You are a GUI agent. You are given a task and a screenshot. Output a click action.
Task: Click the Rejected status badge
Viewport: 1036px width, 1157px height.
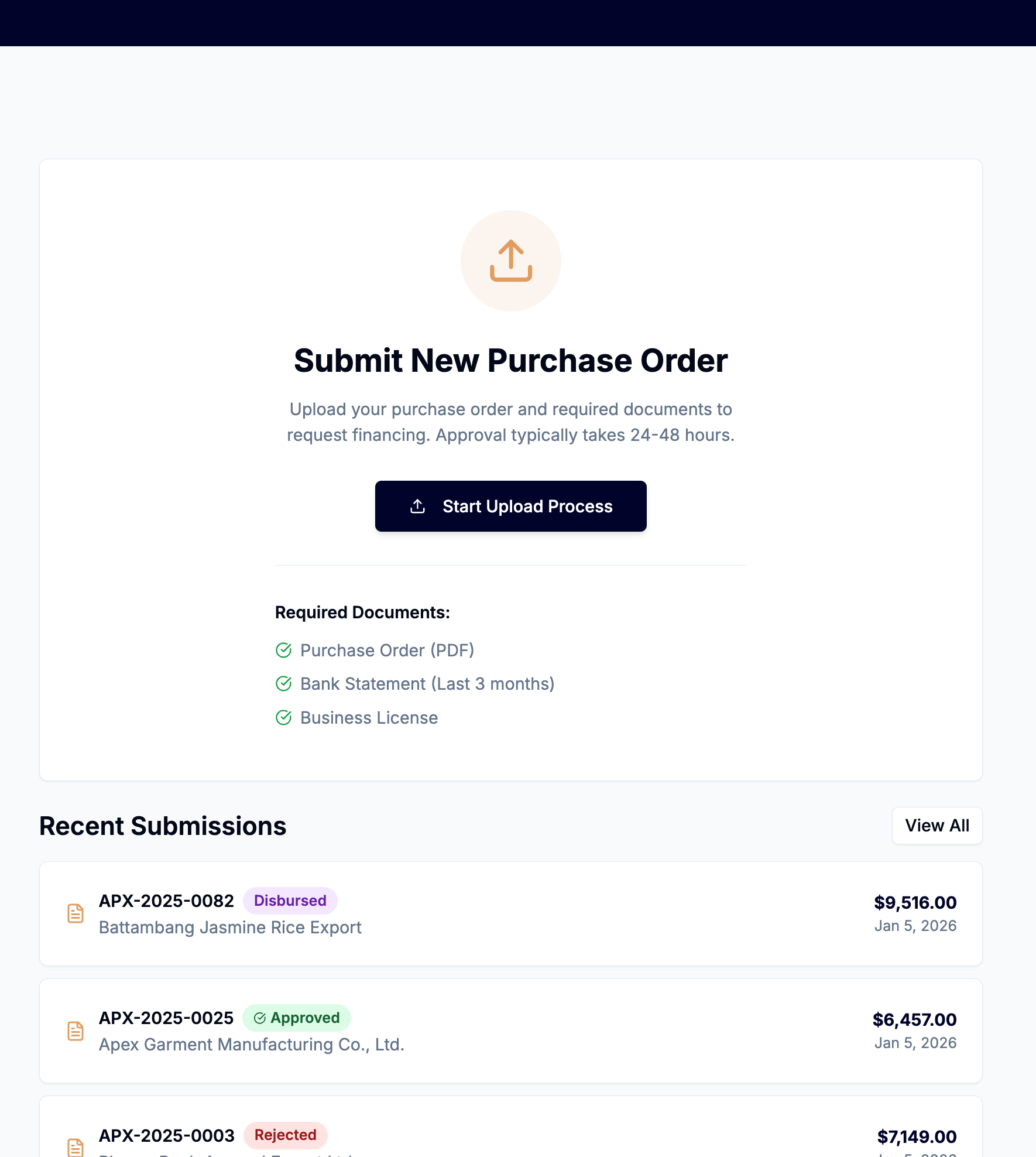tap(285, 1135)
